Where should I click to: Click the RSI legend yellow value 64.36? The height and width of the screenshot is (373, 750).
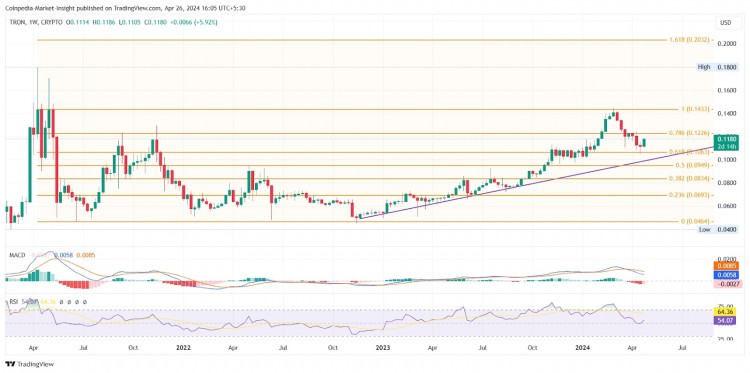(x=49, y=302)
